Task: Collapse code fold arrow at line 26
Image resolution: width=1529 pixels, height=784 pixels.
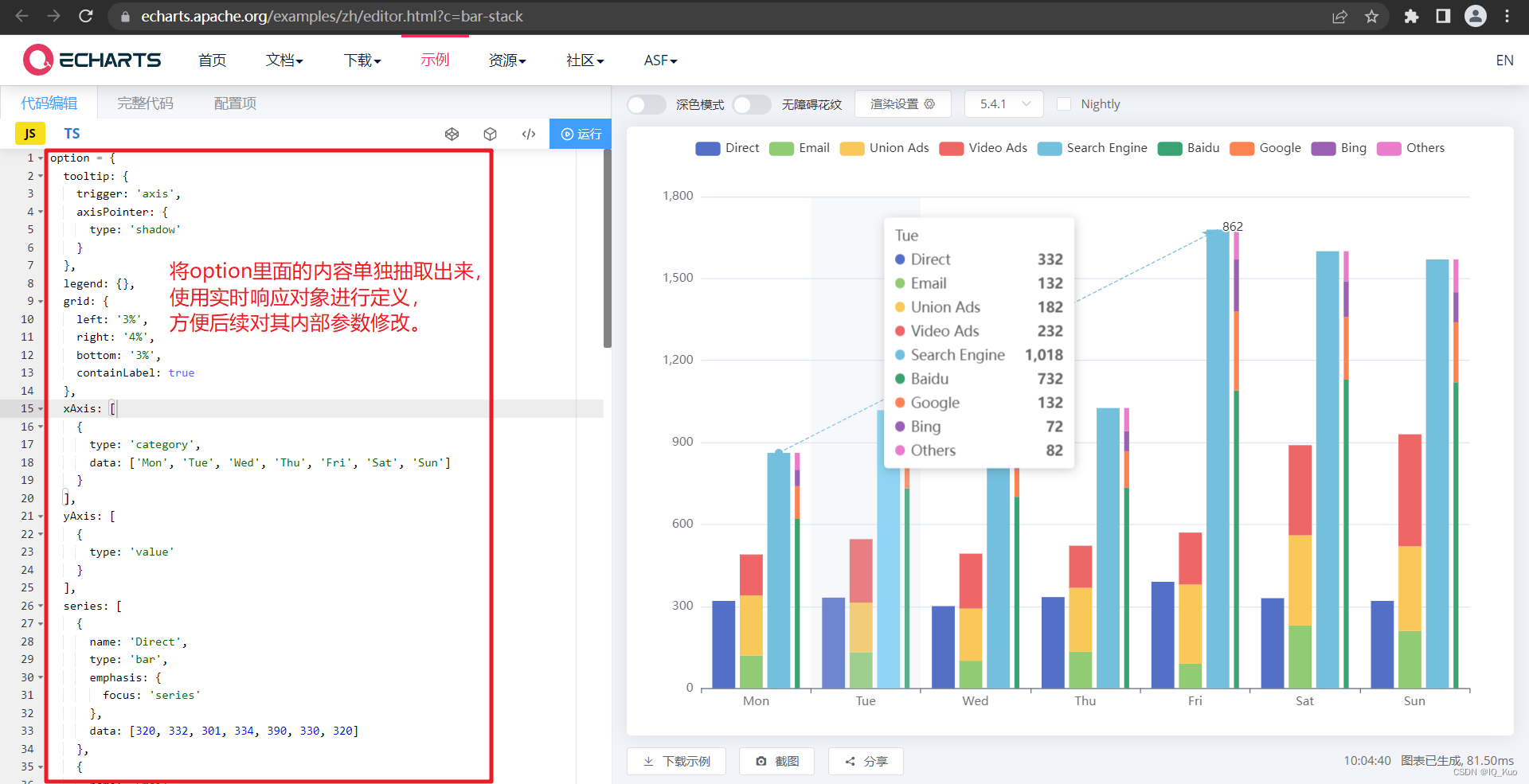Action: (x=41, y=607)
